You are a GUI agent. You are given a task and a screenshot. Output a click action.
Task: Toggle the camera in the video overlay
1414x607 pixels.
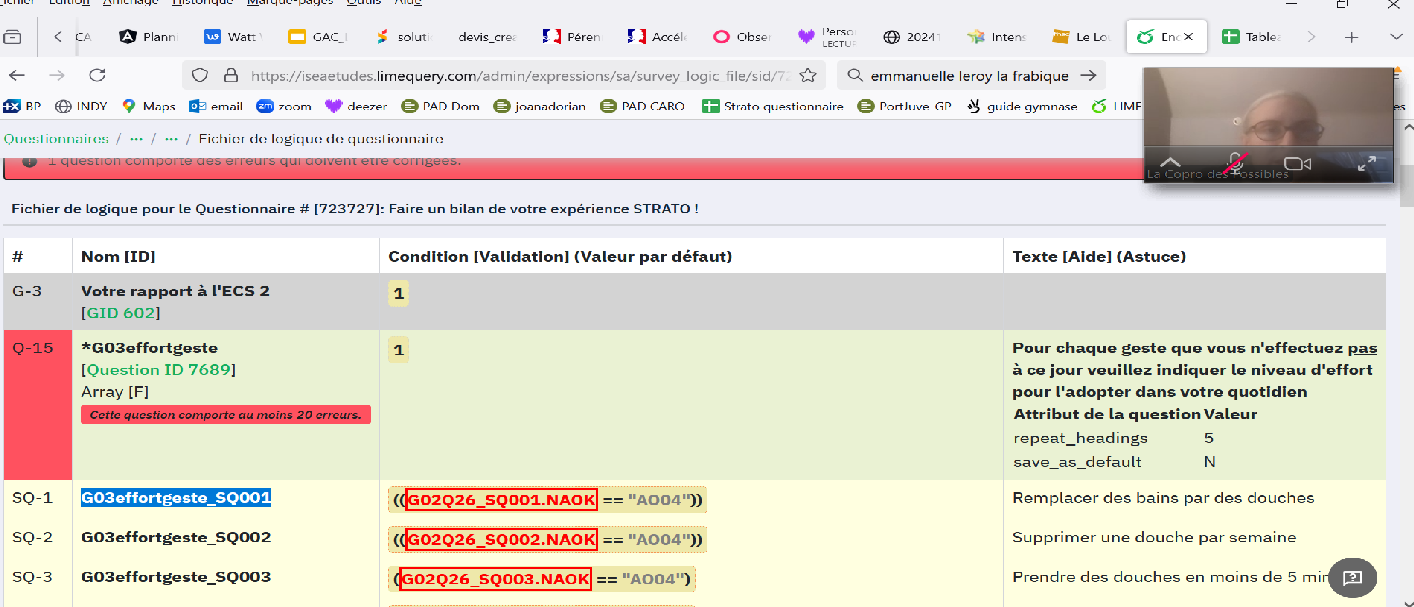(1297, 163)
